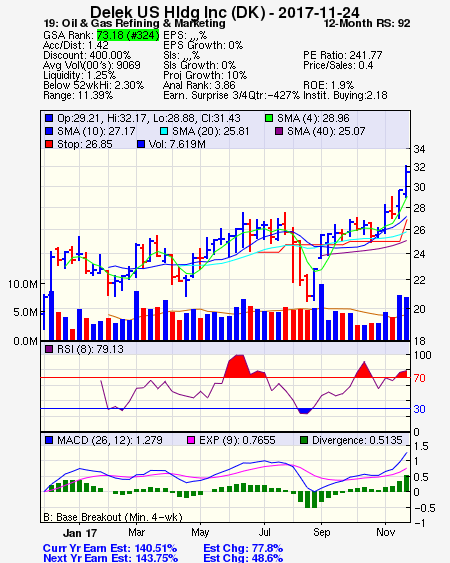
Task: Click the highlighted GSA Rank 73.18 (#324) value
Action: pyautogui.click(x=128, y=35)
